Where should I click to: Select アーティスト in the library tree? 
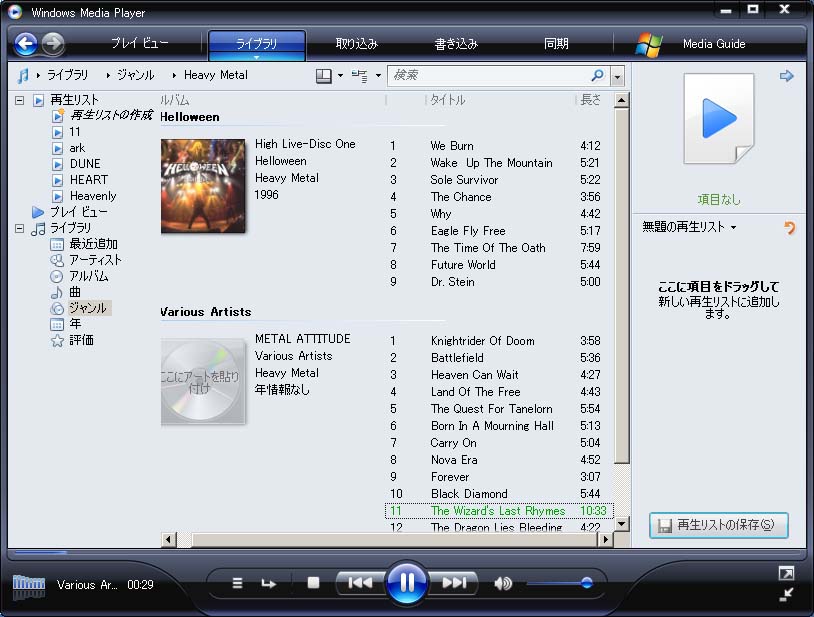pos(95,260)
